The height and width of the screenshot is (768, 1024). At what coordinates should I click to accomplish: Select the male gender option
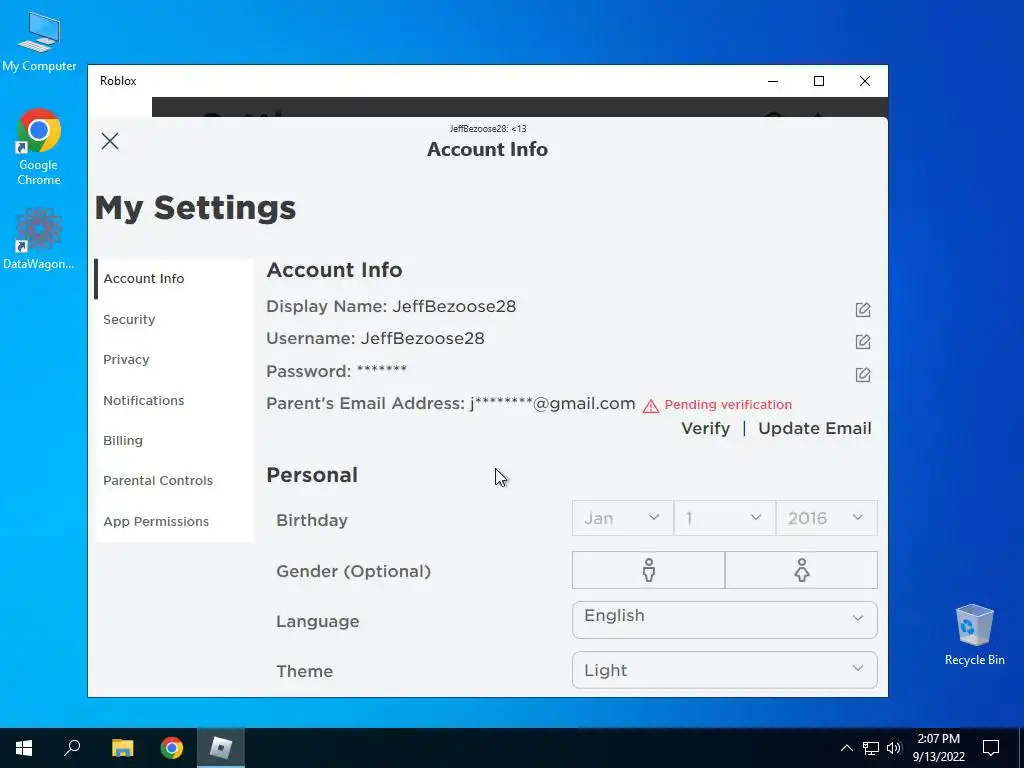click(x=648, y=570)
